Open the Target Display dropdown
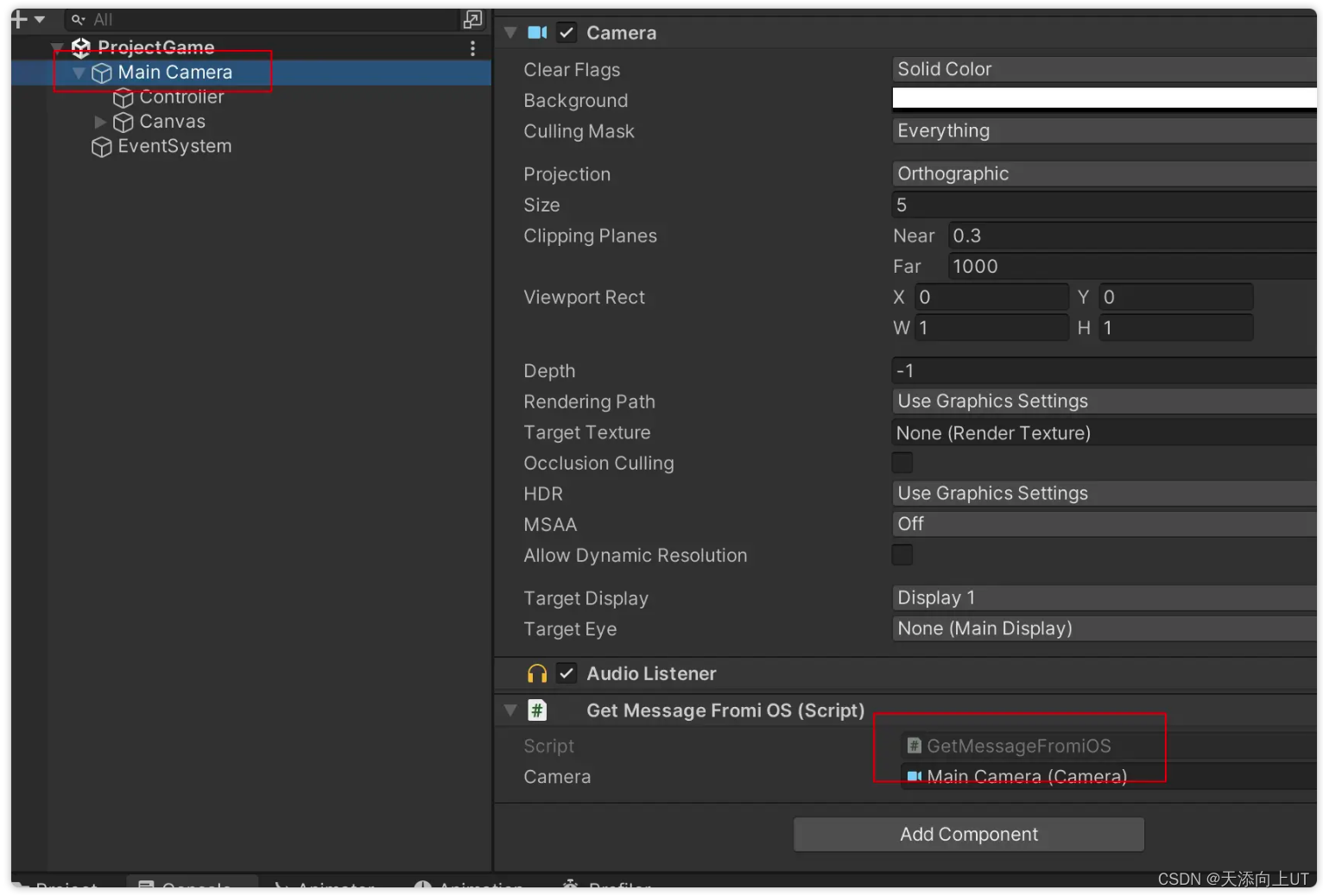The width and height of the screenshot is (1323, 896). pyautogui.click(x=1104, y=597)
